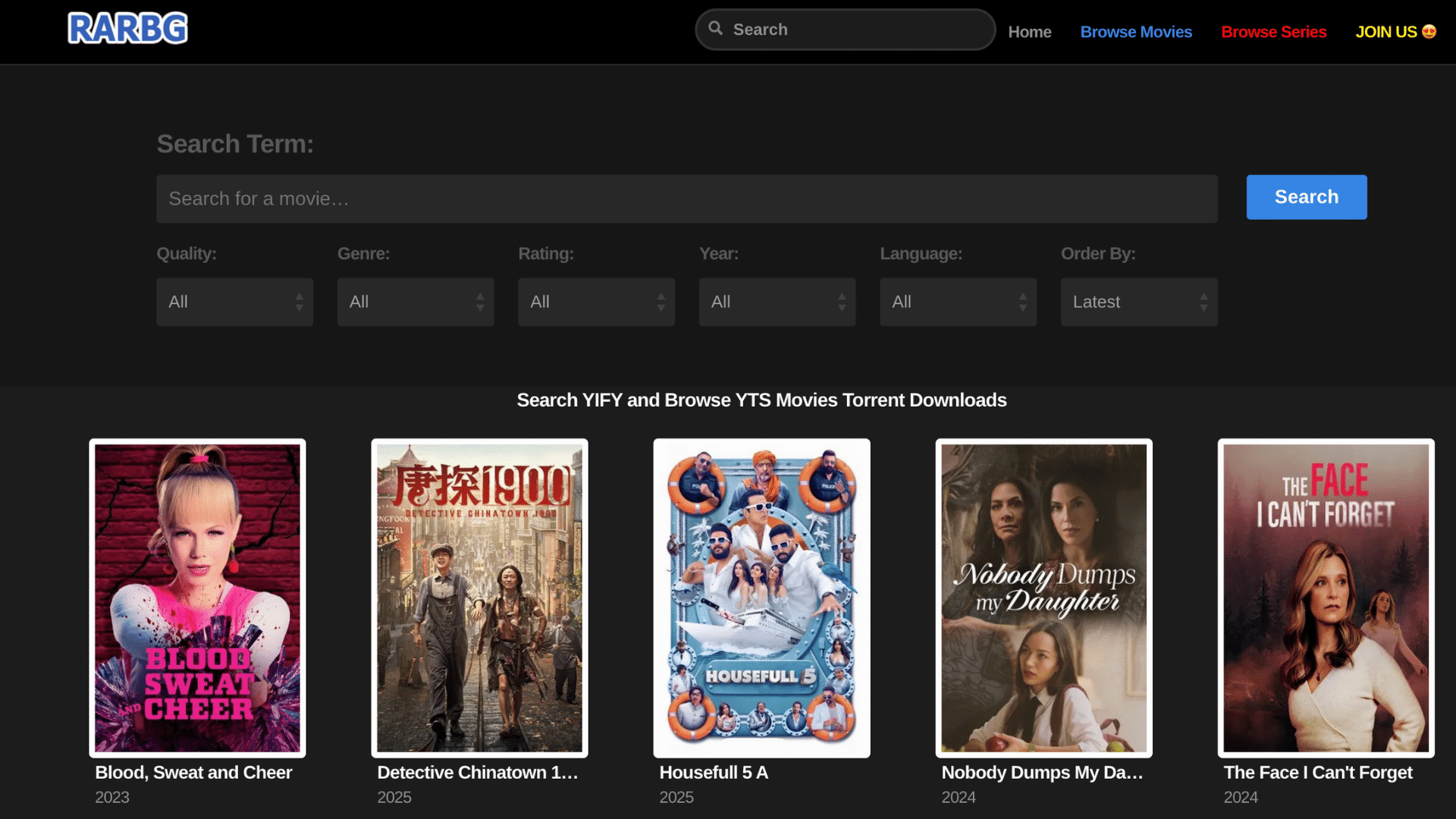Open the Housefull 5 poster
The height and width of the screenshot is (819, 1456).
761,598
